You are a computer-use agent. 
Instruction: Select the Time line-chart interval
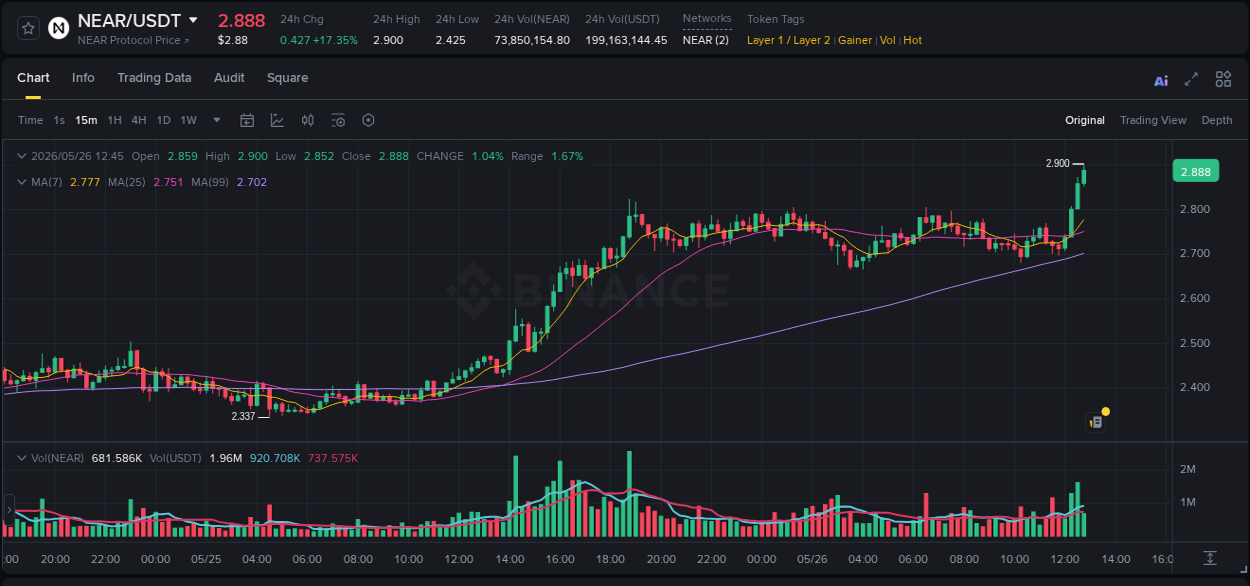pyautogui.click(x=30, y=120)
